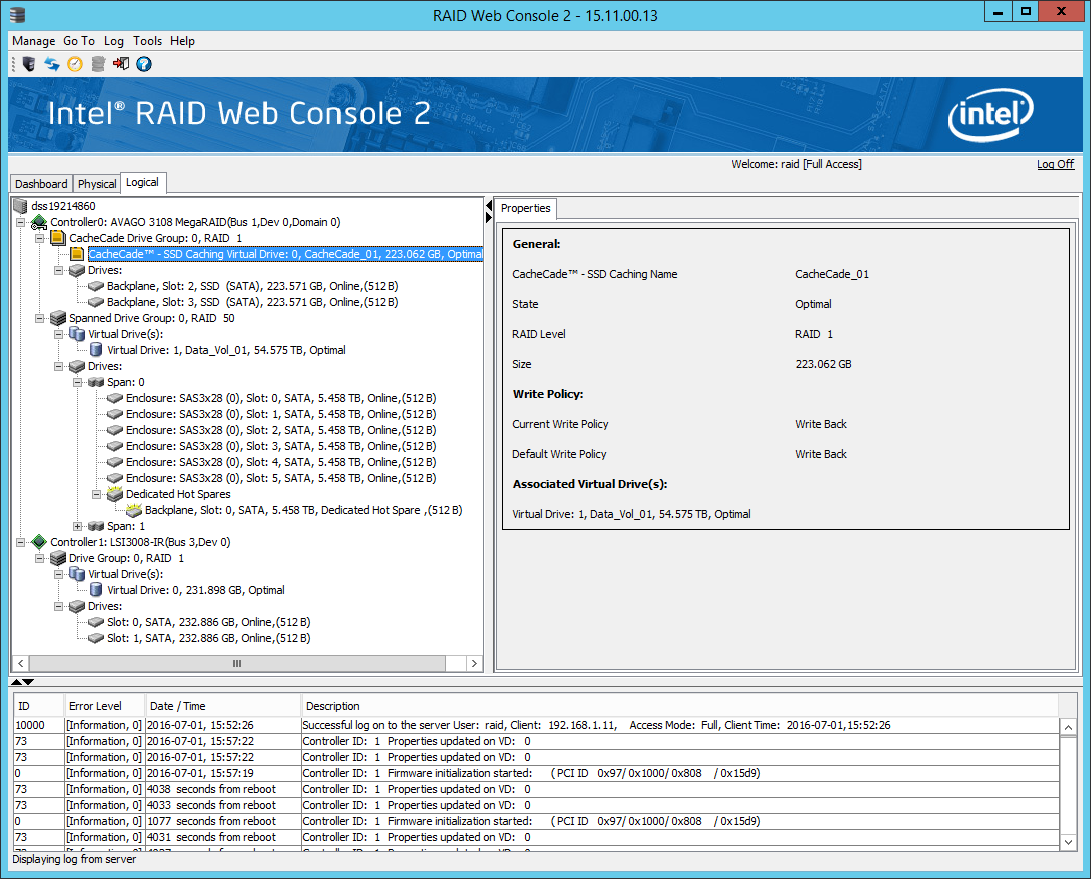The width and height of the screenshot is (1091, 879).
Task: Click the blue Refresh arrows toolbar icon
Action: click(x=51, y=64)
